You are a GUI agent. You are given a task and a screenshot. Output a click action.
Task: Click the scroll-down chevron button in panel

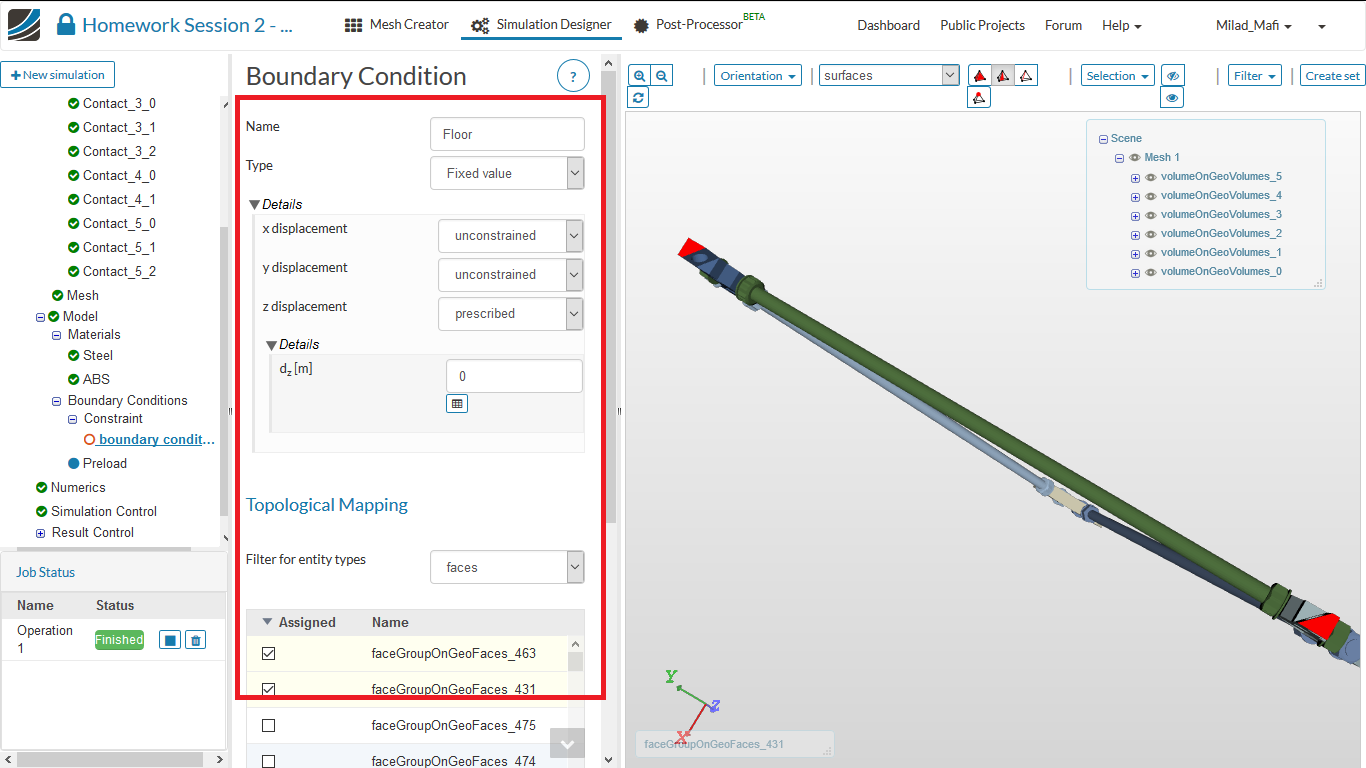pos(567,743)
